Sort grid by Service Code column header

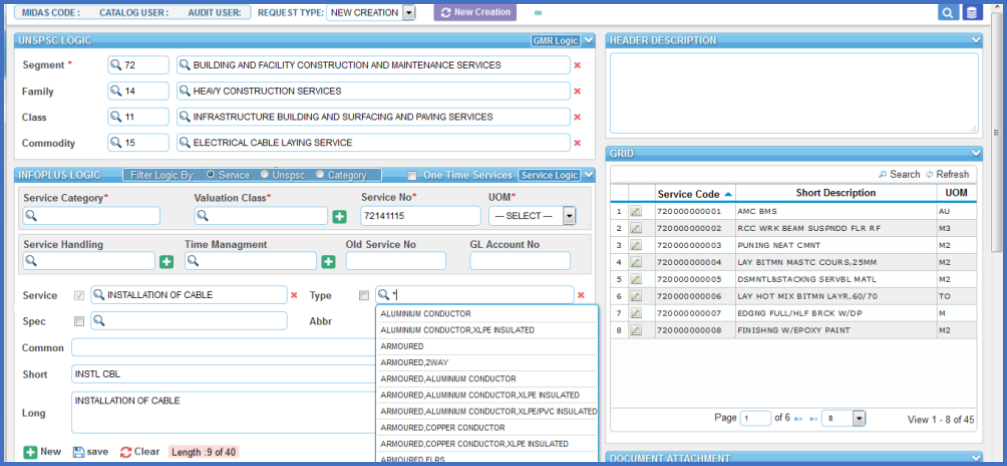[693, 193]
